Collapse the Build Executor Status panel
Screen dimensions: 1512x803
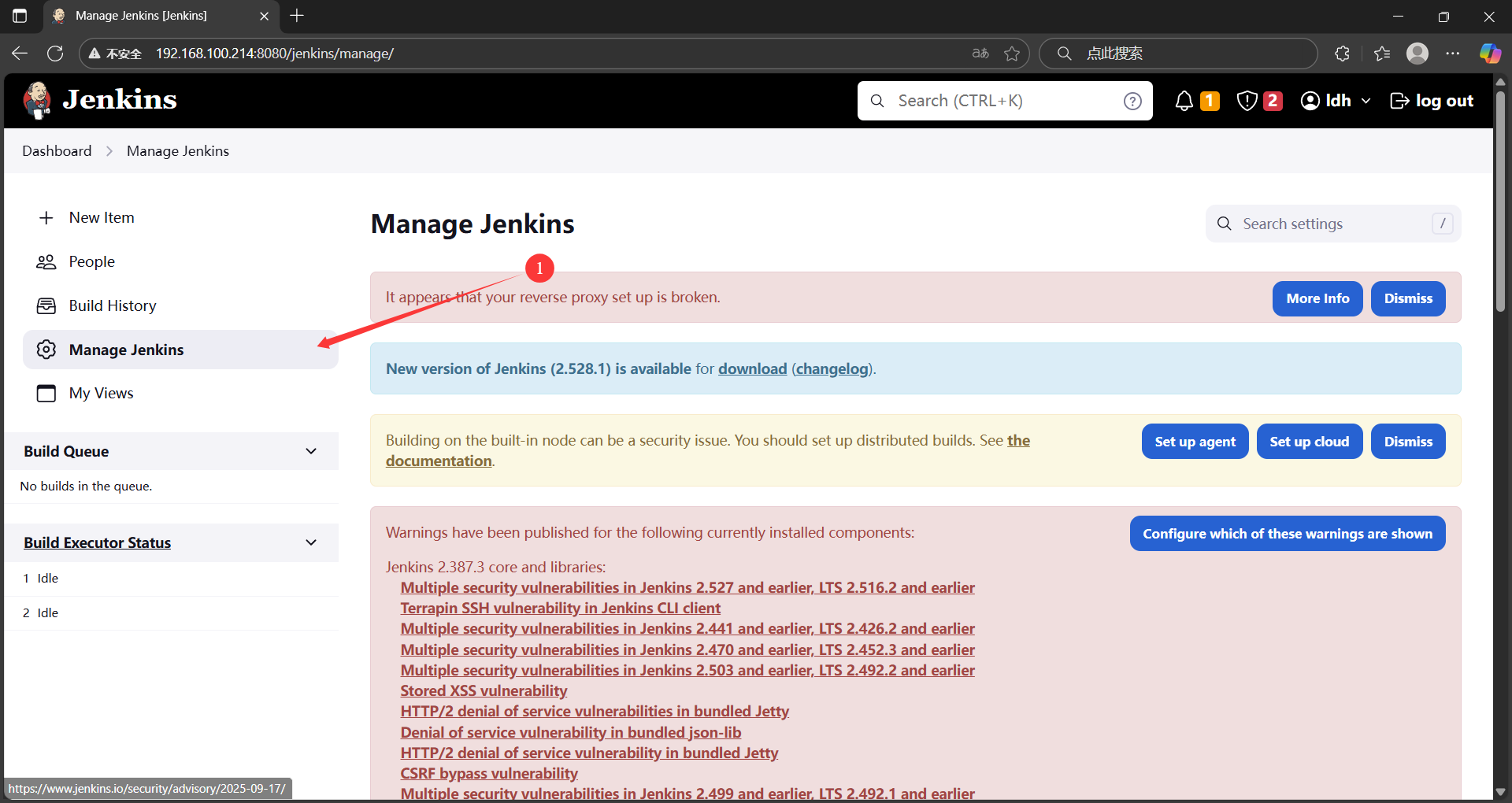[x=311, y=542]
